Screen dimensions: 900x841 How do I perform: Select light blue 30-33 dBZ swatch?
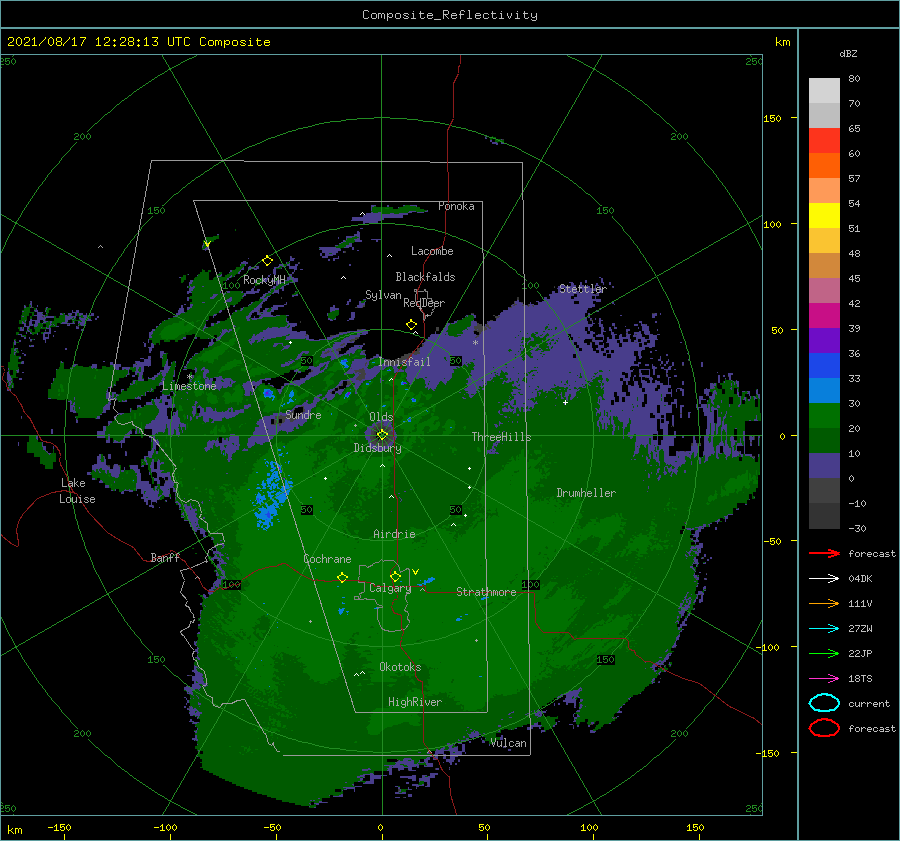[824, 390]
